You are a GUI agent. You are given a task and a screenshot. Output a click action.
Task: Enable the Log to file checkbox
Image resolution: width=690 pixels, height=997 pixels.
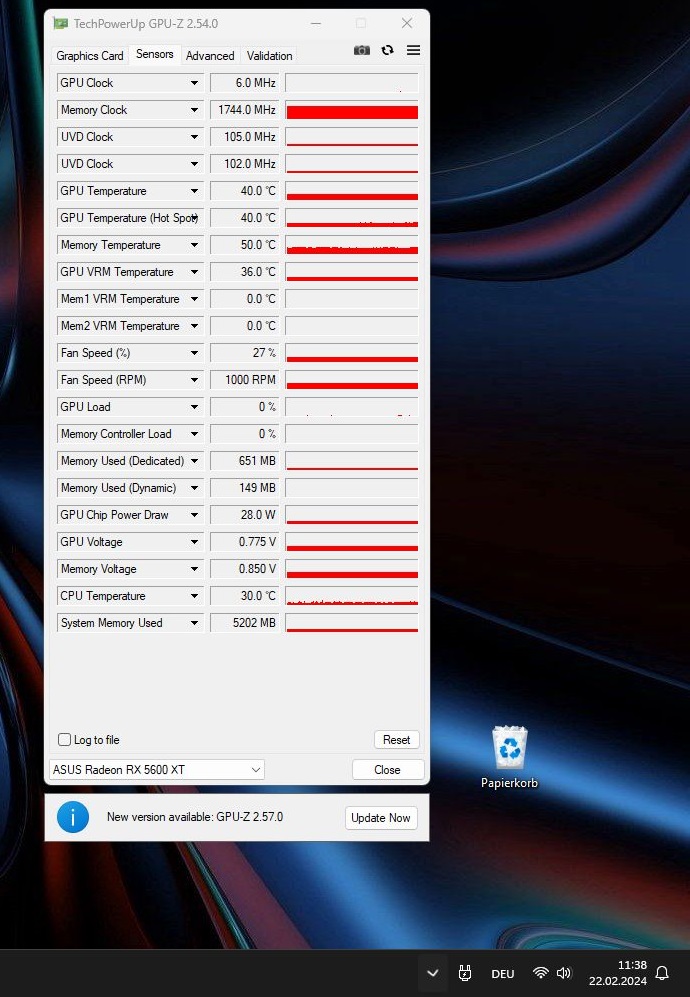pyautogui.click(x=64, y=739)
